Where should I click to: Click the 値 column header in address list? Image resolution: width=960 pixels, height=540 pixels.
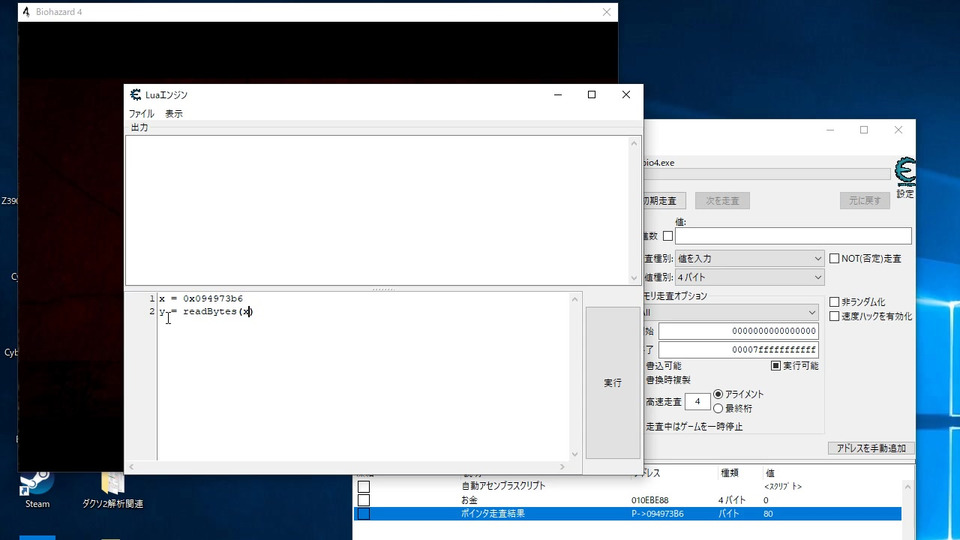click(x=770, y=473)
